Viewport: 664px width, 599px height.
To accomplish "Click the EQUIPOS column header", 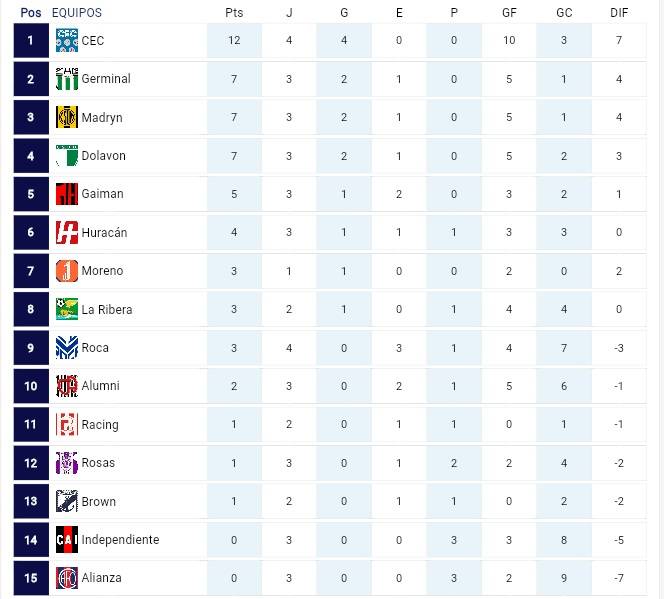I will click(x=77, y=13).
